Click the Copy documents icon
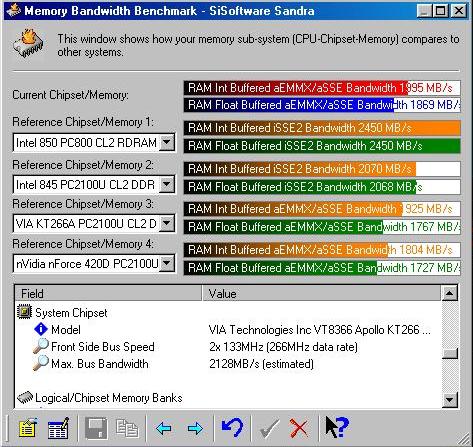Image resolution: width=473 pixels, height=447 pixels. pyautogui.click(x=127, y=428)
